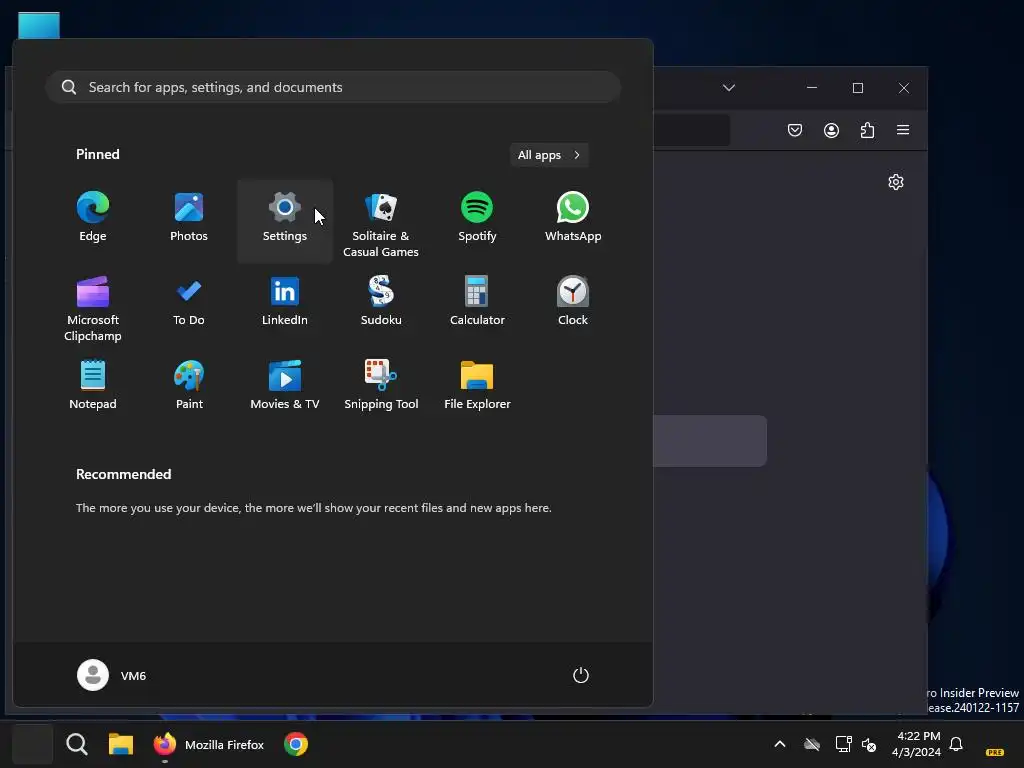Click the All apps button
Viewport: 1024px width, 768px height.
[x=549, y=155]
